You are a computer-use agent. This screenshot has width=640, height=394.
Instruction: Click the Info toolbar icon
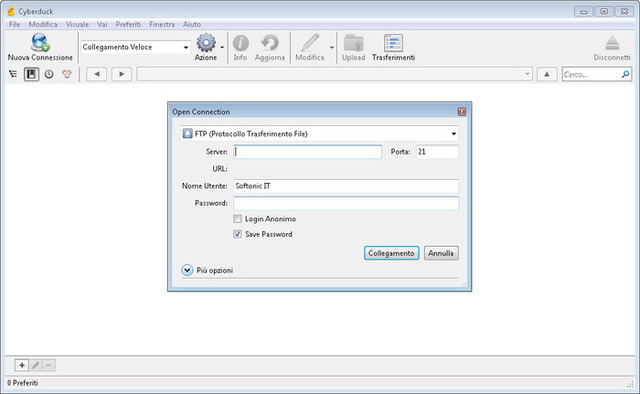(x=240, y=43)
